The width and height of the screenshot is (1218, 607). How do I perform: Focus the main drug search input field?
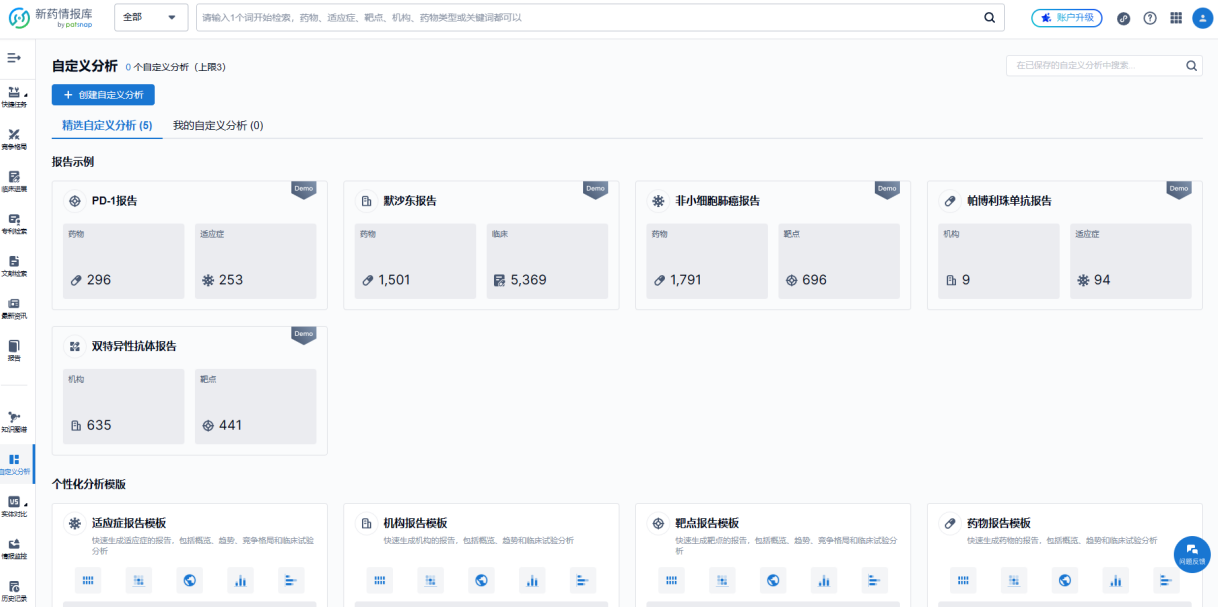pyautogui.click(x=590, y=18)
